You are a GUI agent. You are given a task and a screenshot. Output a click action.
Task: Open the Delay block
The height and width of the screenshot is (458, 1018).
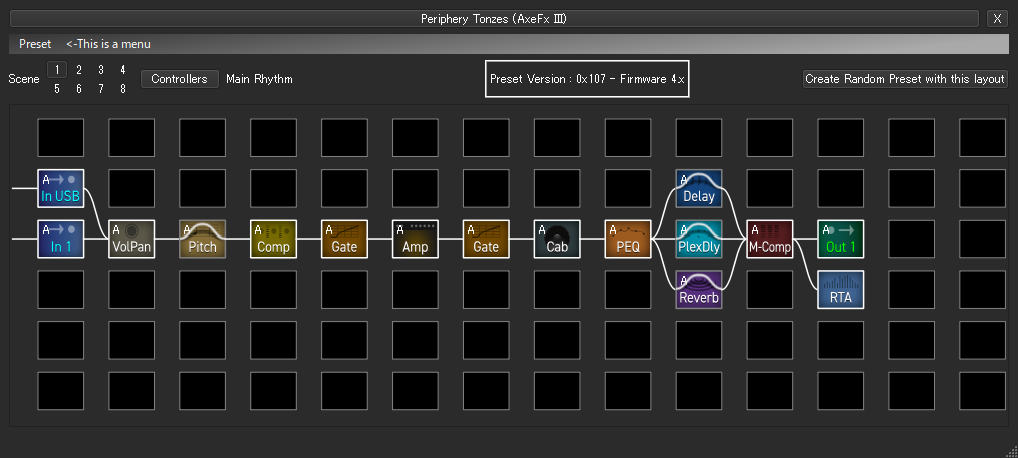pyautogui.click(x=699, y=188)
